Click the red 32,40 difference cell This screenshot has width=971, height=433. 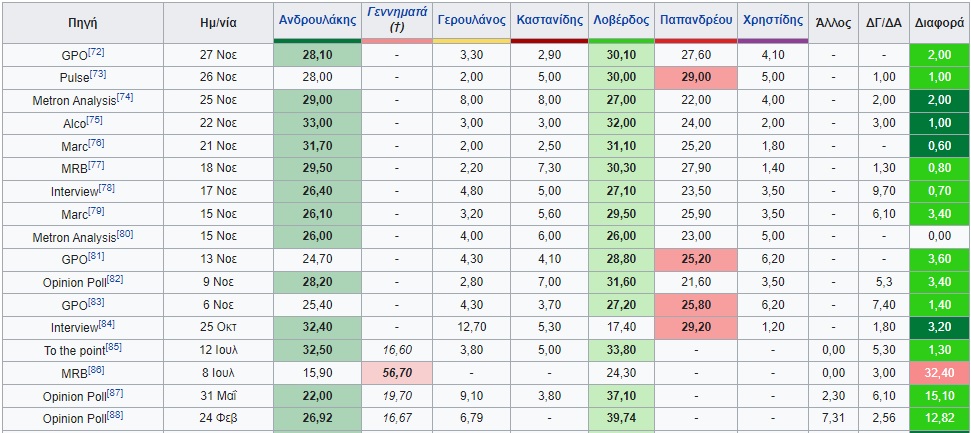click(x=939, y=372)
